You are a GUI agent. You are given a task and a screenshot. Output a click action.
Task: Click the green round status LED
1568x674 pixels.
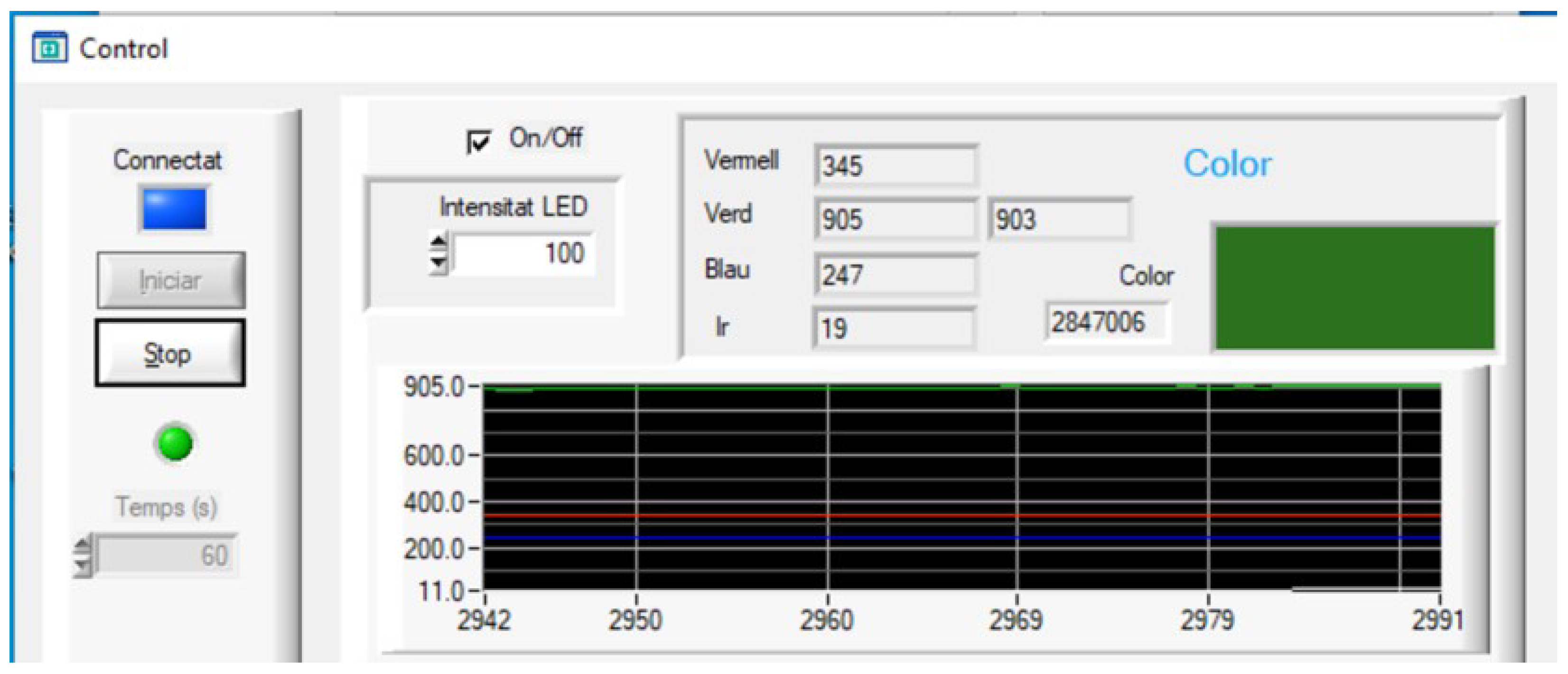coord(175,443)
